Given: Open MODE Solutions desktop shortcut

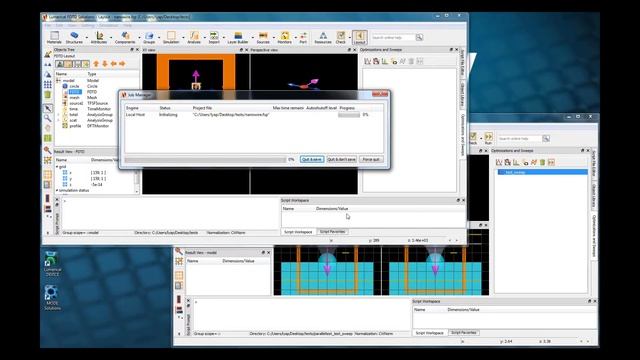Looking at the screenshot, I should pyautogui.click(x=52, y=298).
